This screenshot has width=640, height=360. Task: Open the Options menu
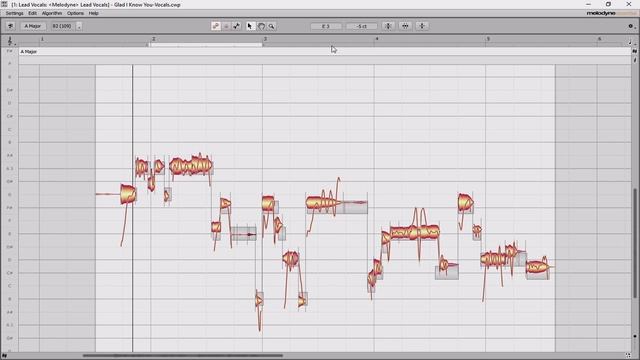(75, 13)
